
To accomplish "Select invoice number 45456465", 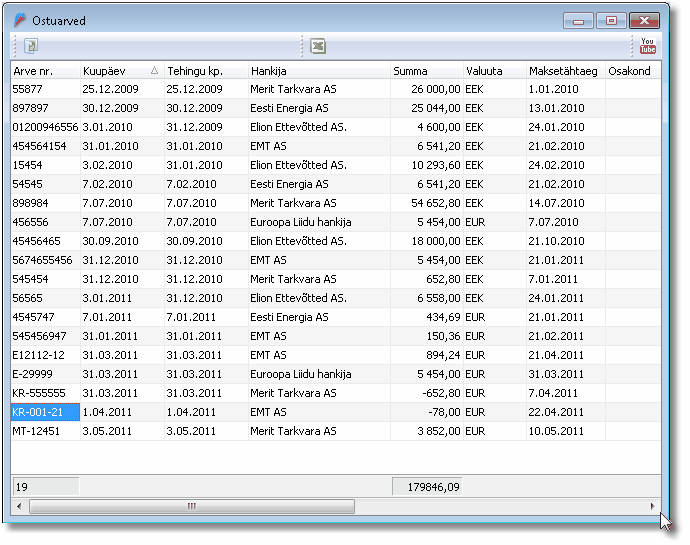I will [45, 241].
